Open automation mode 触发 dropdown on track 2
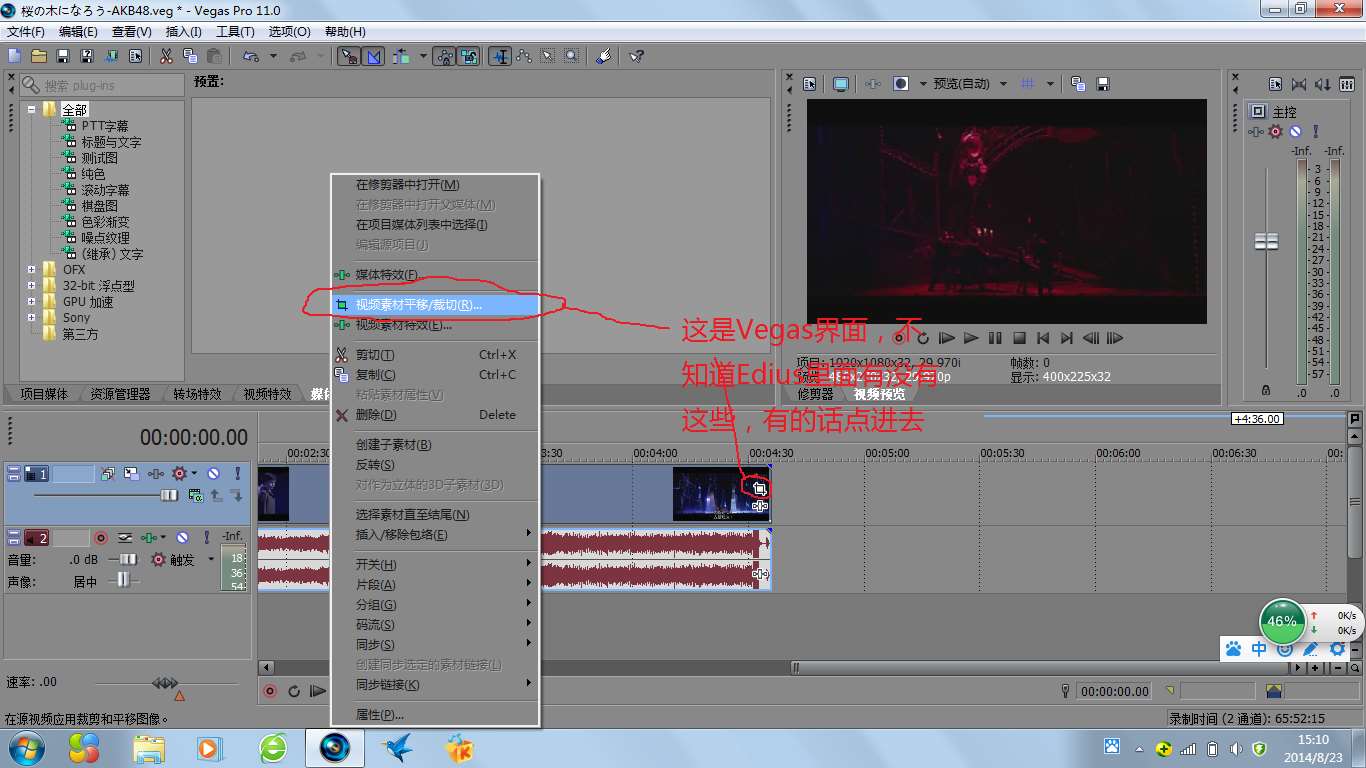1366x768 pixels. coord(211,559)
